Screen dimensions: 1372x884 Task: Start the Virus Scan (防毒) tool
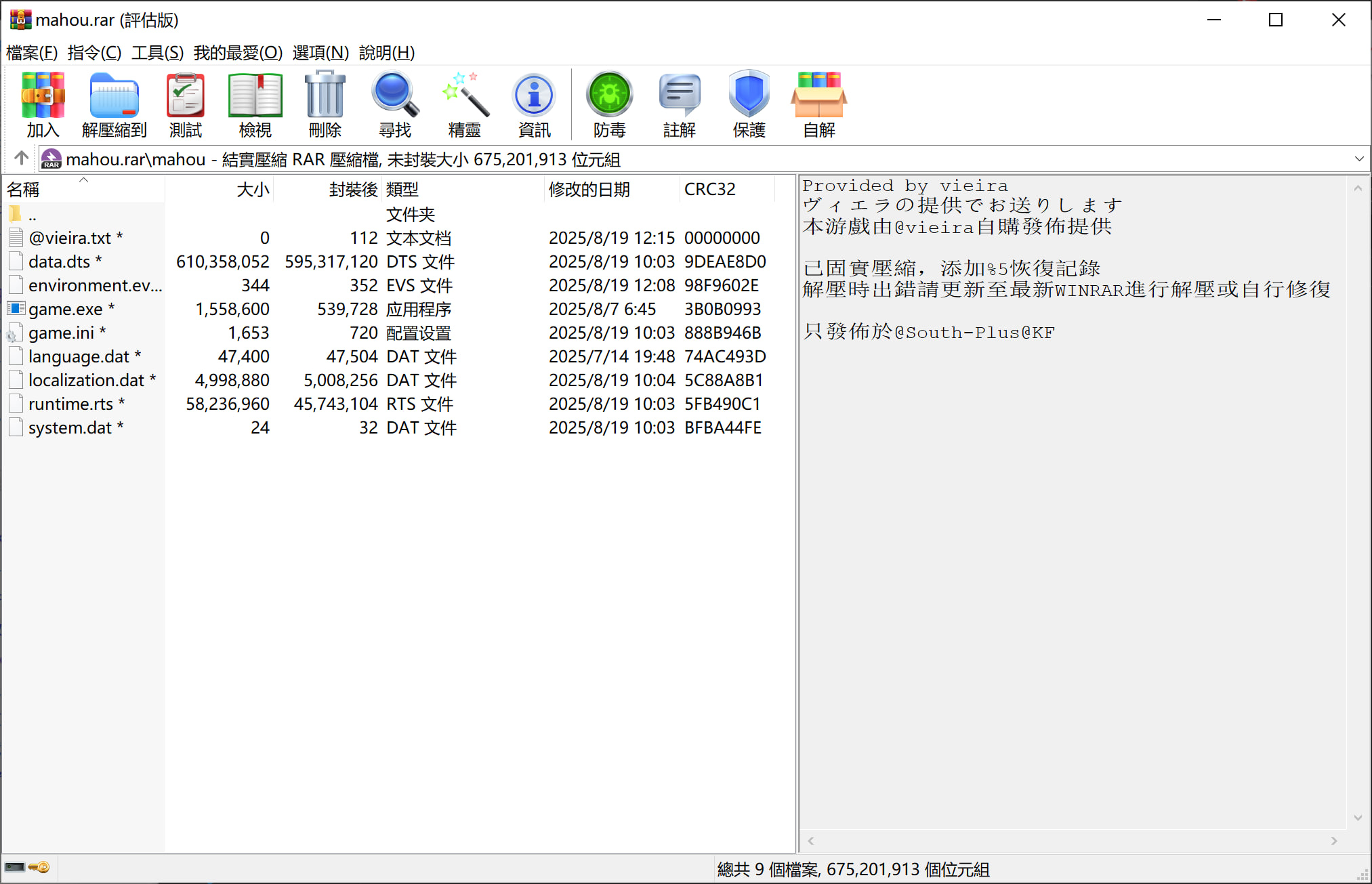point(609,104)
